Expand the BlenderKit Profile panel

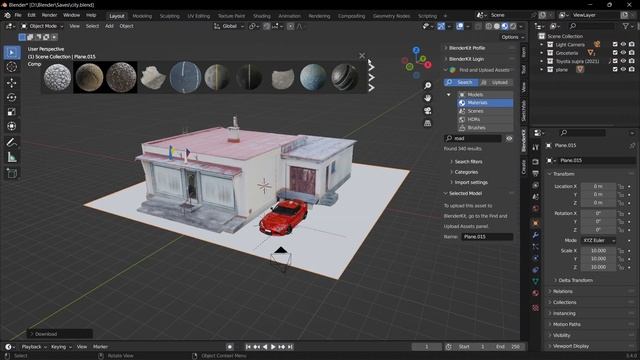coord(467,48)
